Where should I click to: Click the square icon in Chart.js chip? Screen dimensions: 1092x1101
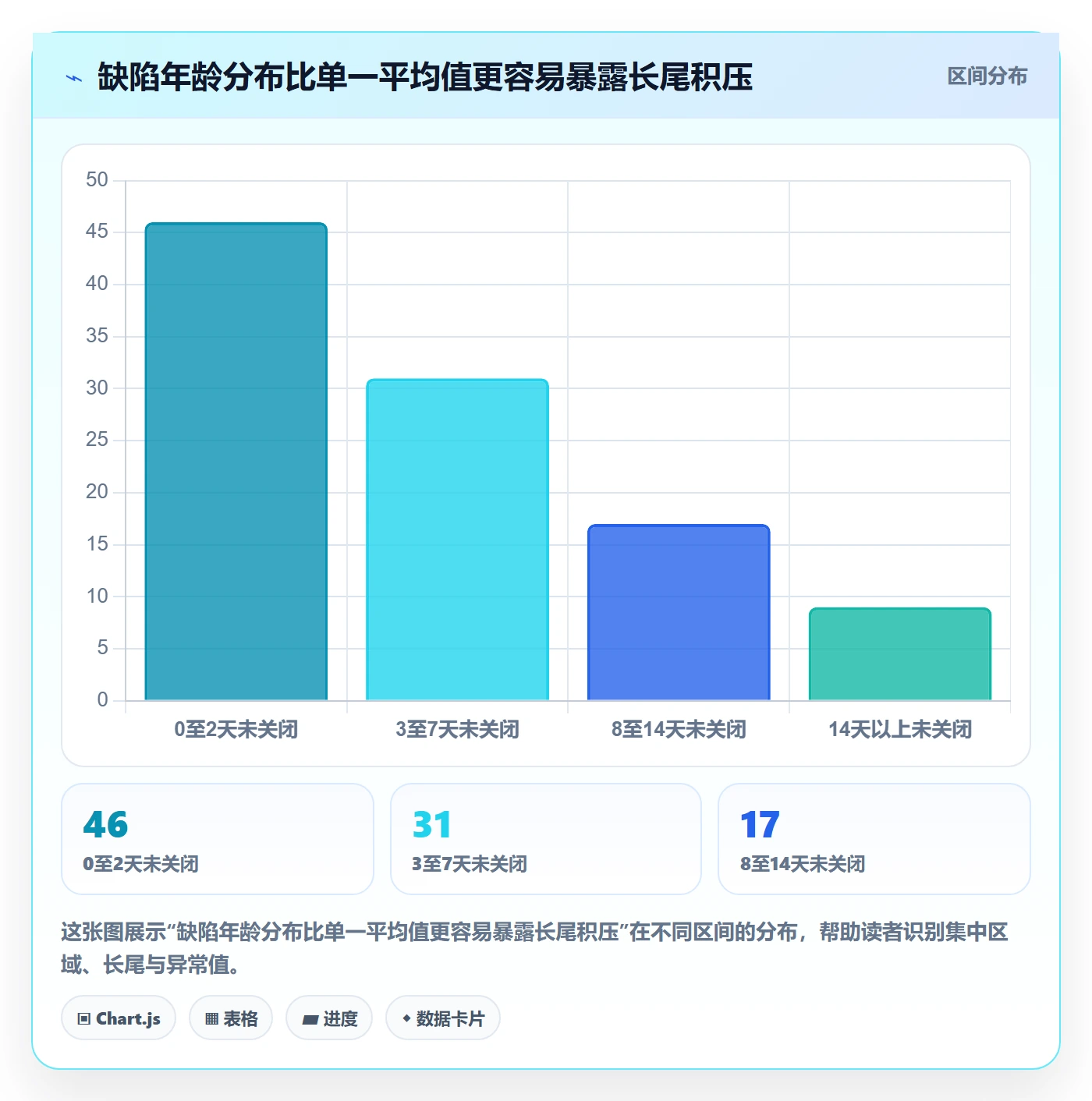pyautogui.click(x=84, y=1019)
